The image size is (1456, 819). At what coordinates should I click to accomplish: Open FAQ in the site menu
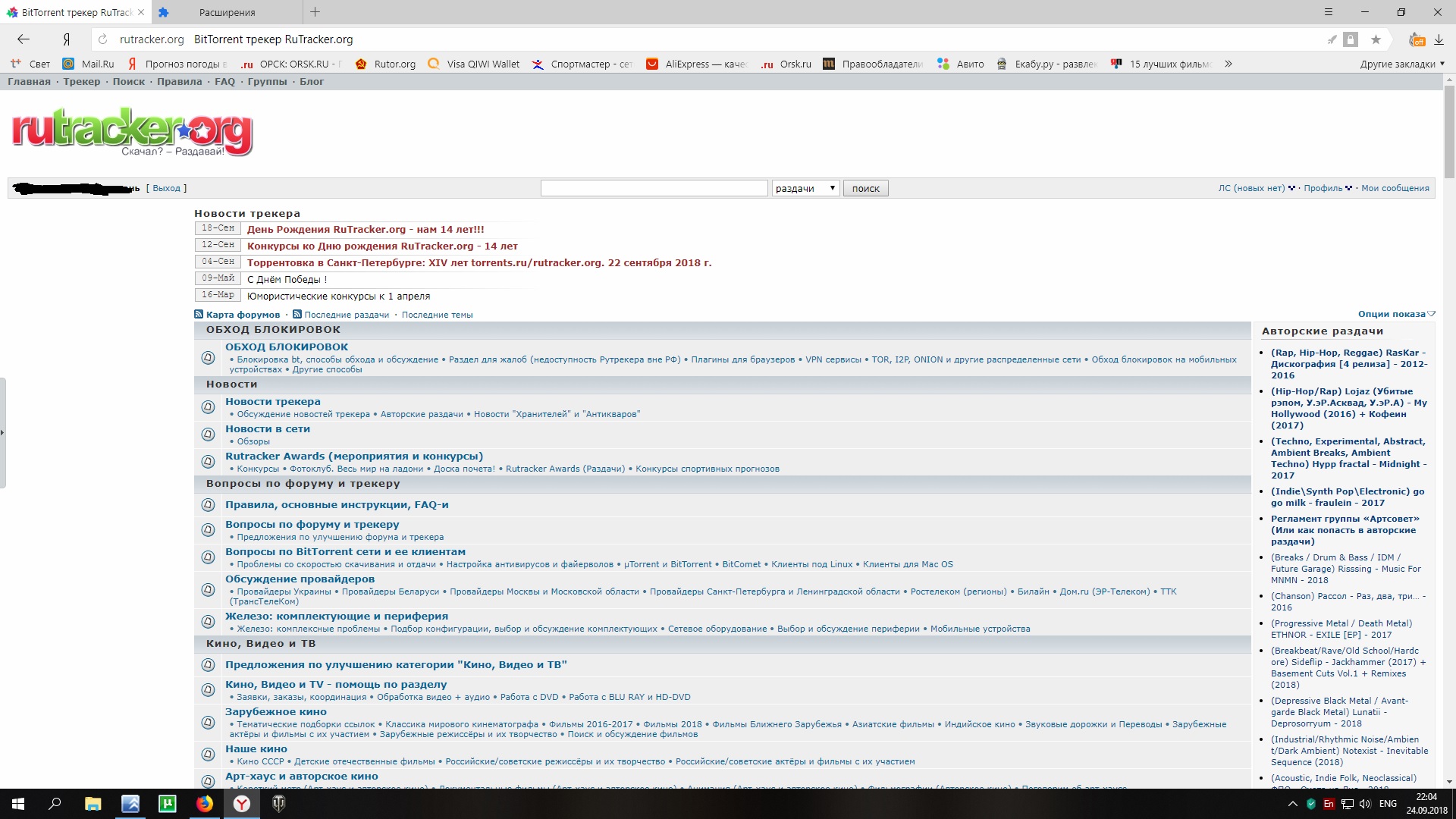(x=225, y=82)
